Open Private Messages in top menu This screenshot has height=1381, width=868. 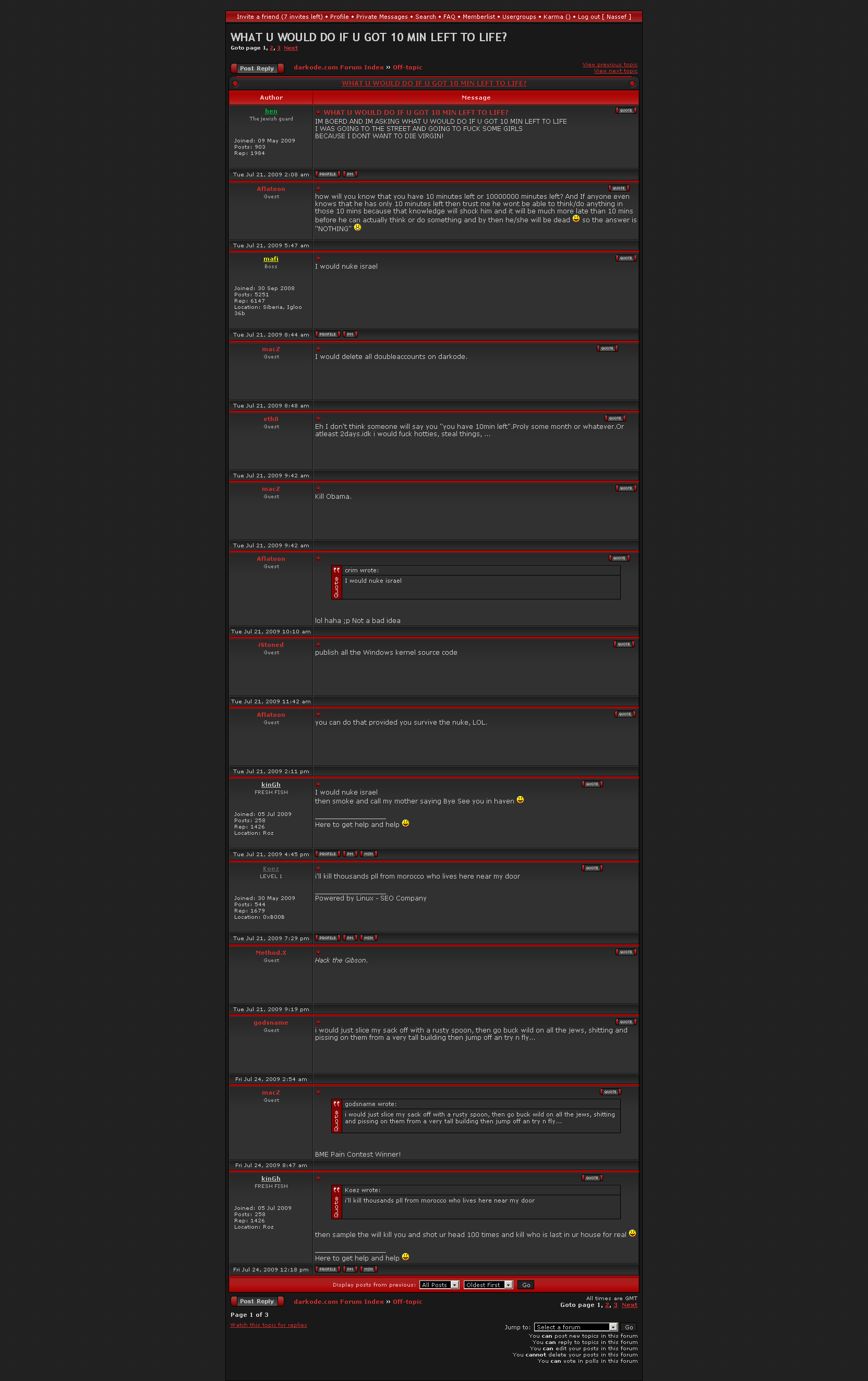tap(382, 17)
